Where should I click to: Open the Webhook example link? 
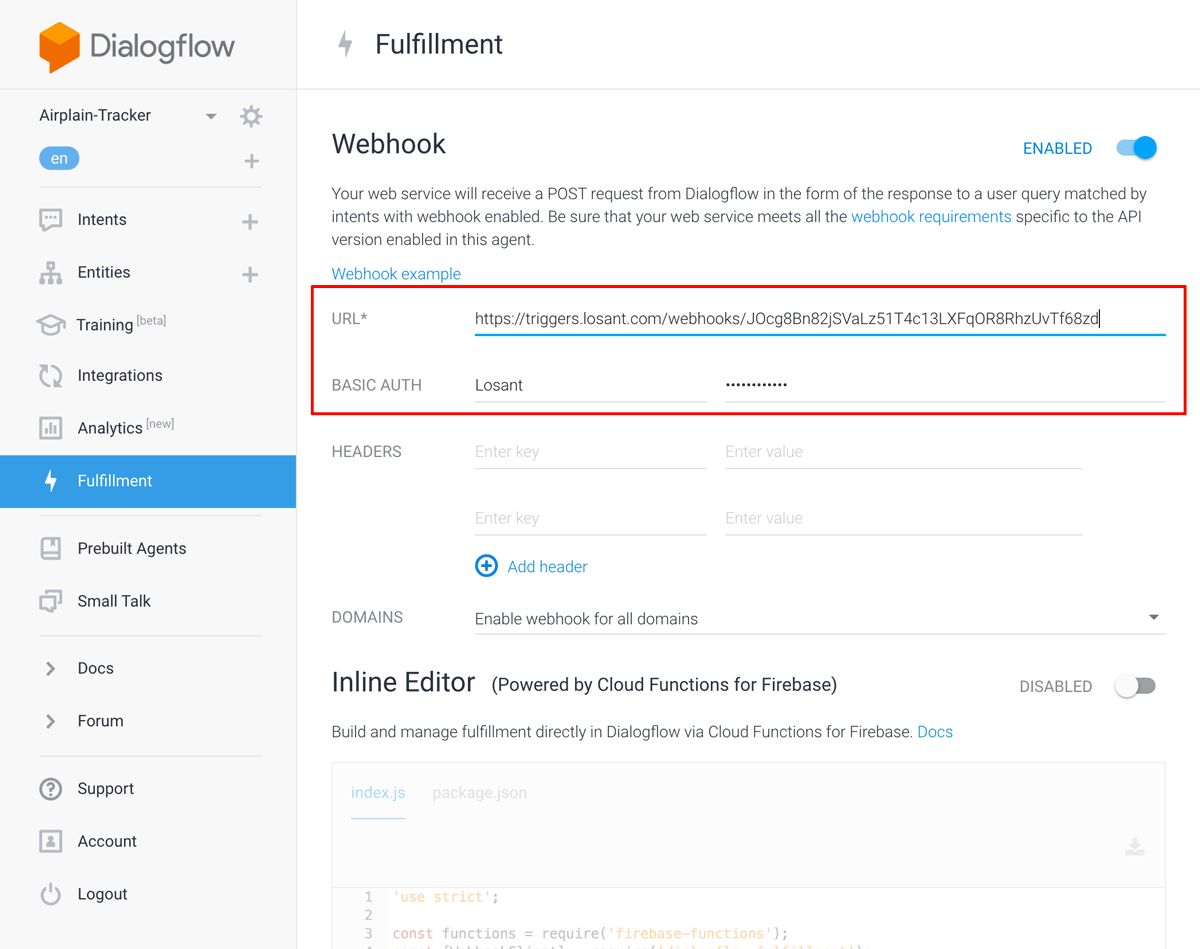coord(396,274)
